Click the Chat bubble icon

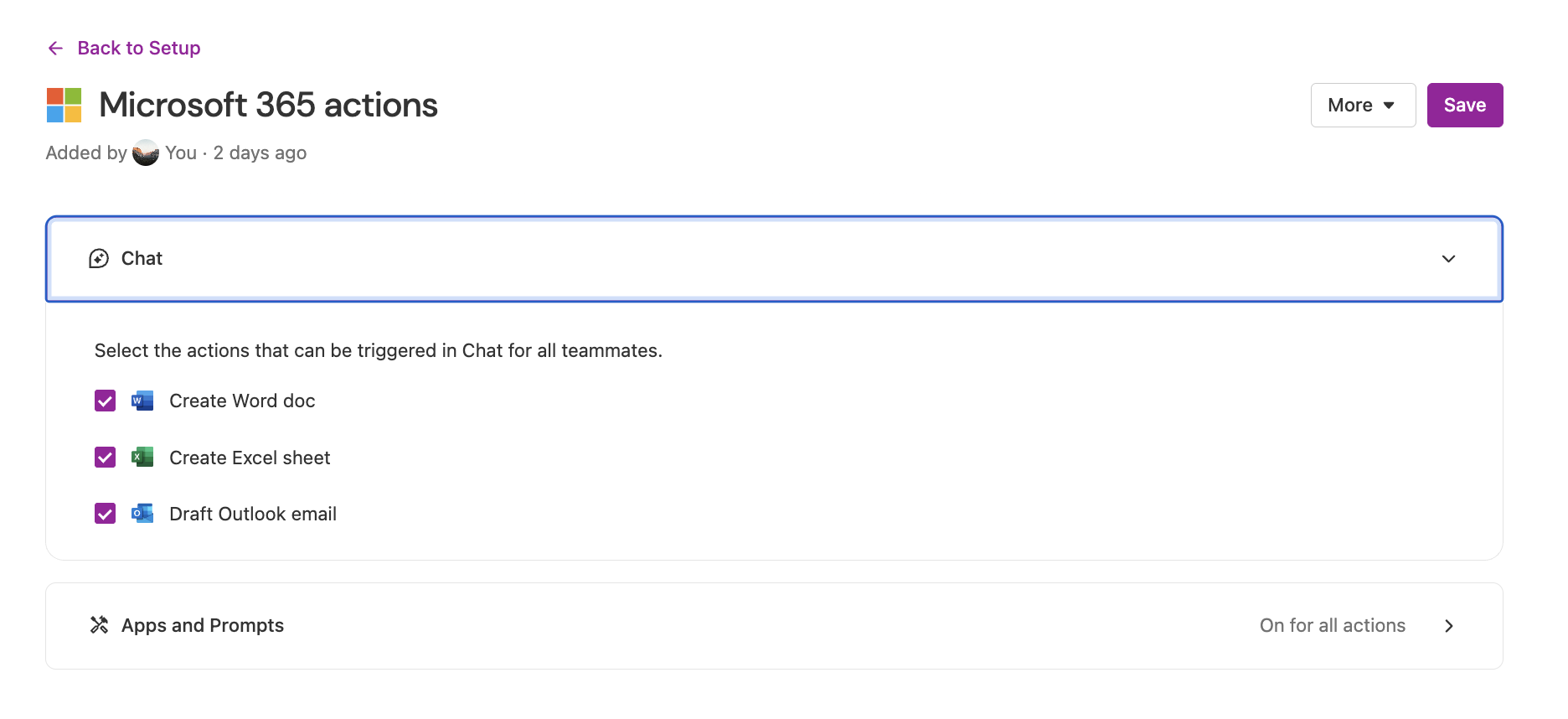click(99, 259)
